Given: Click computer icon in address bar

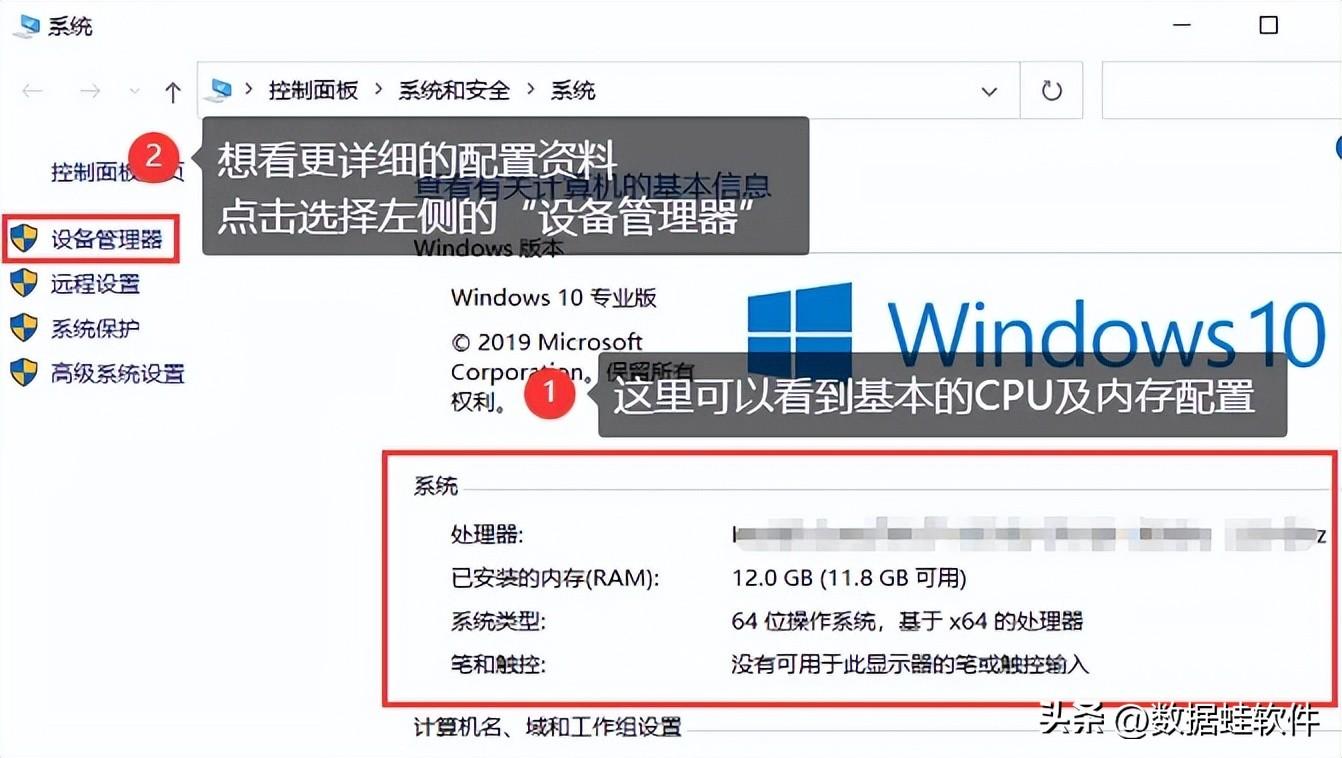Looking at the screenshot, I should coord(218,91).
